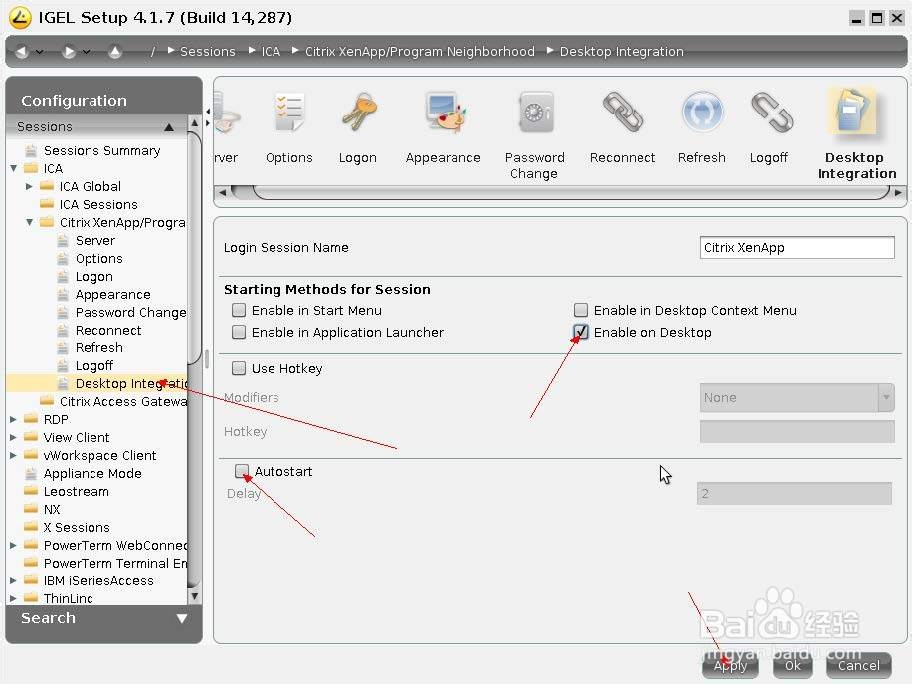This screenshot has width=912, height=684.
Task: Open the Logon keys icon
Action: click(x=359, y=112)
